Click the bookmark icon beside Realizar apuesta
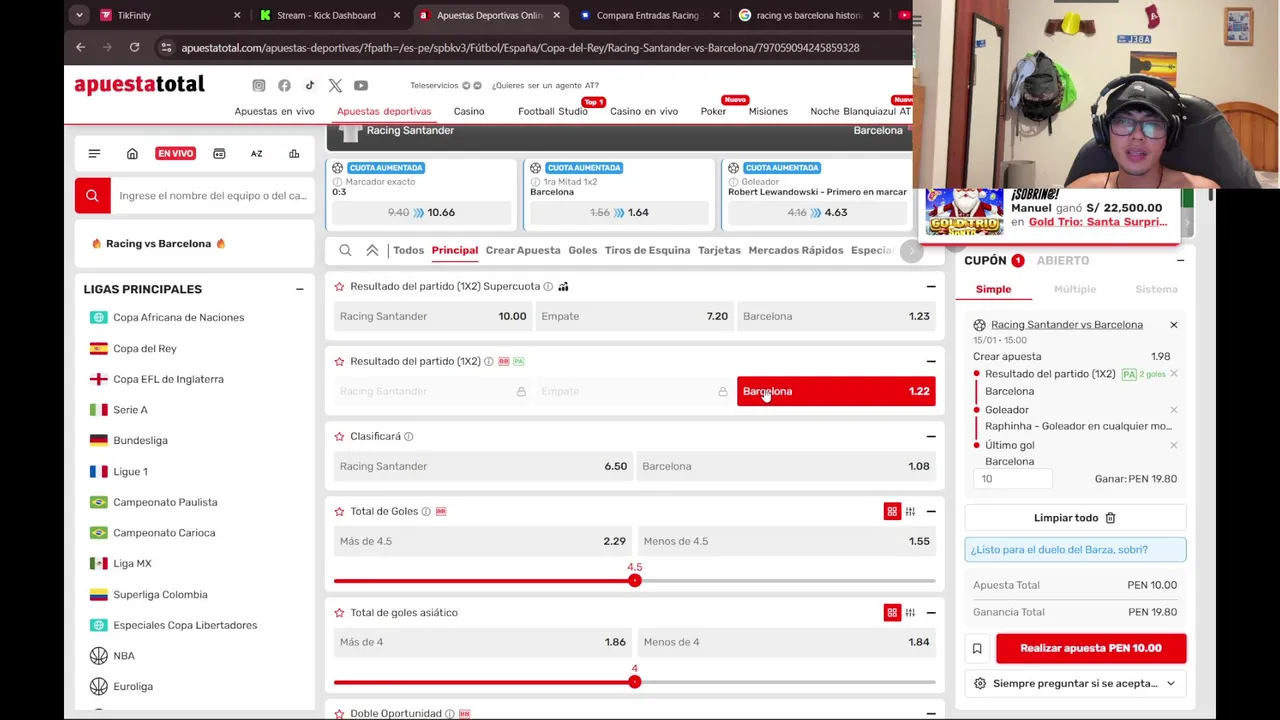 pyautogui.click(x=977, y=648)
